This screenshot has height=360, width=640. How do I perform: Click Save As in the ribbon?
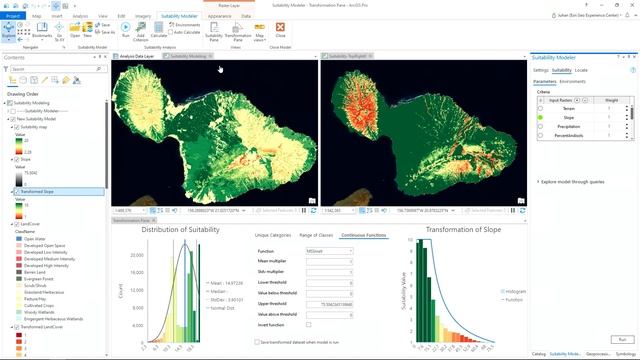(105, 32)
